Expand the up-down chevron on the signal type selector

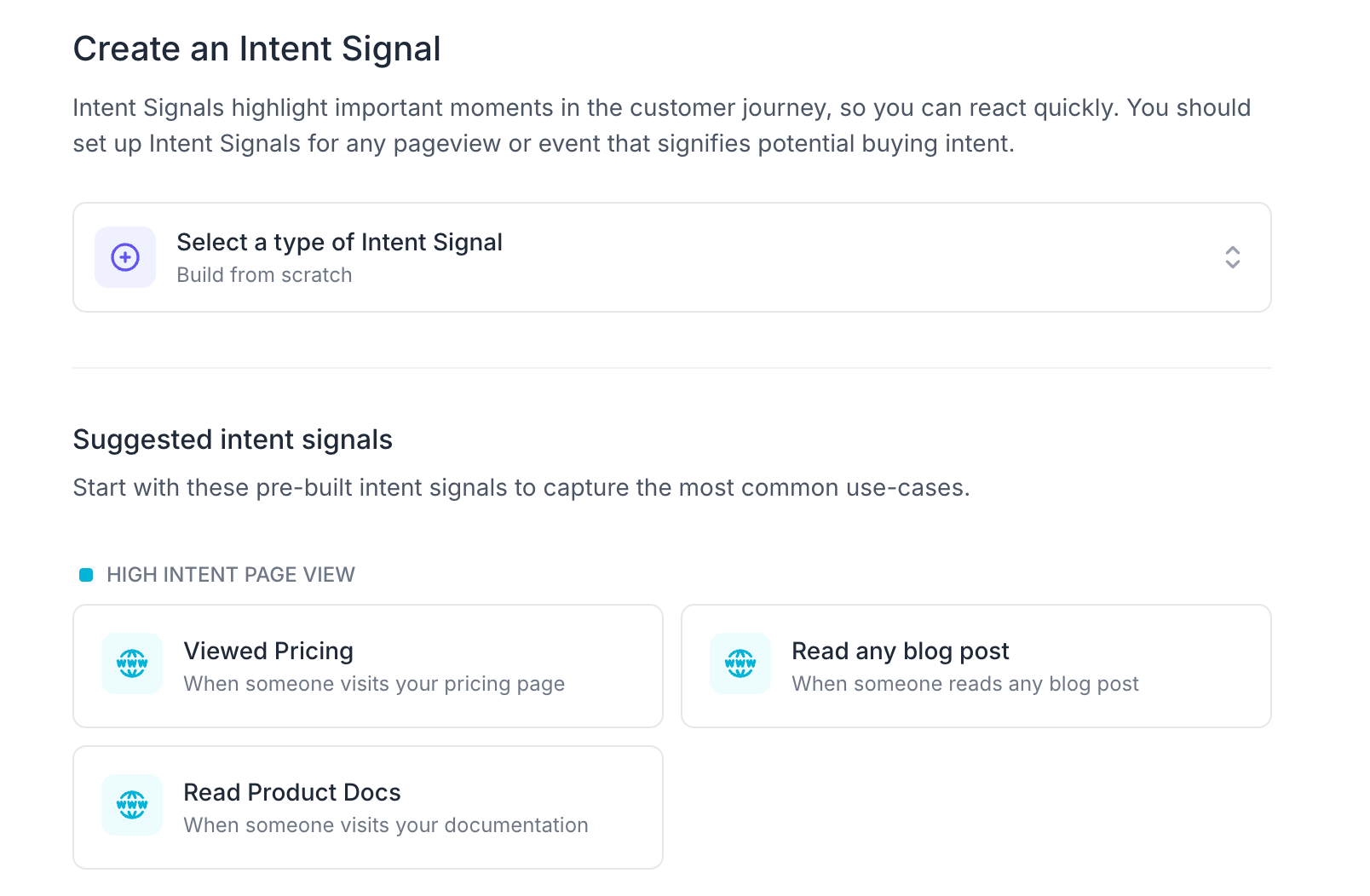1232,257
